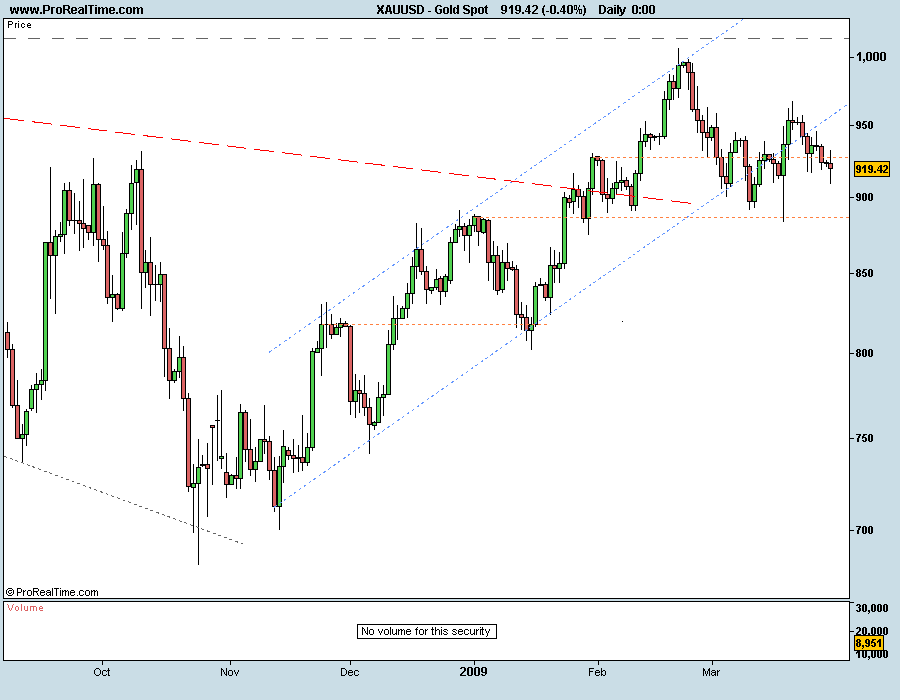Click the 2009 date axis label
Viewport: 900px width, 700px height.
474,671
